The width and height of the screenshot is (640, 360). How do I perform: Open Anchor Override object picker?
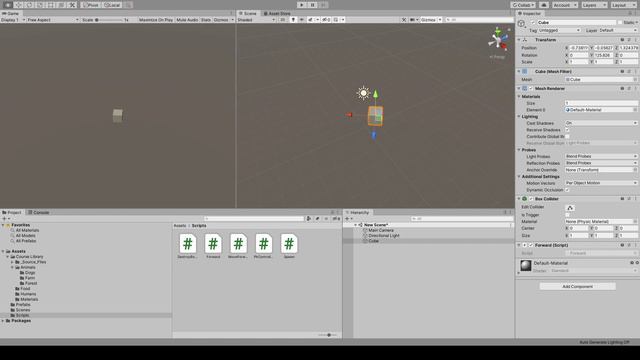(x=635, y=170)
